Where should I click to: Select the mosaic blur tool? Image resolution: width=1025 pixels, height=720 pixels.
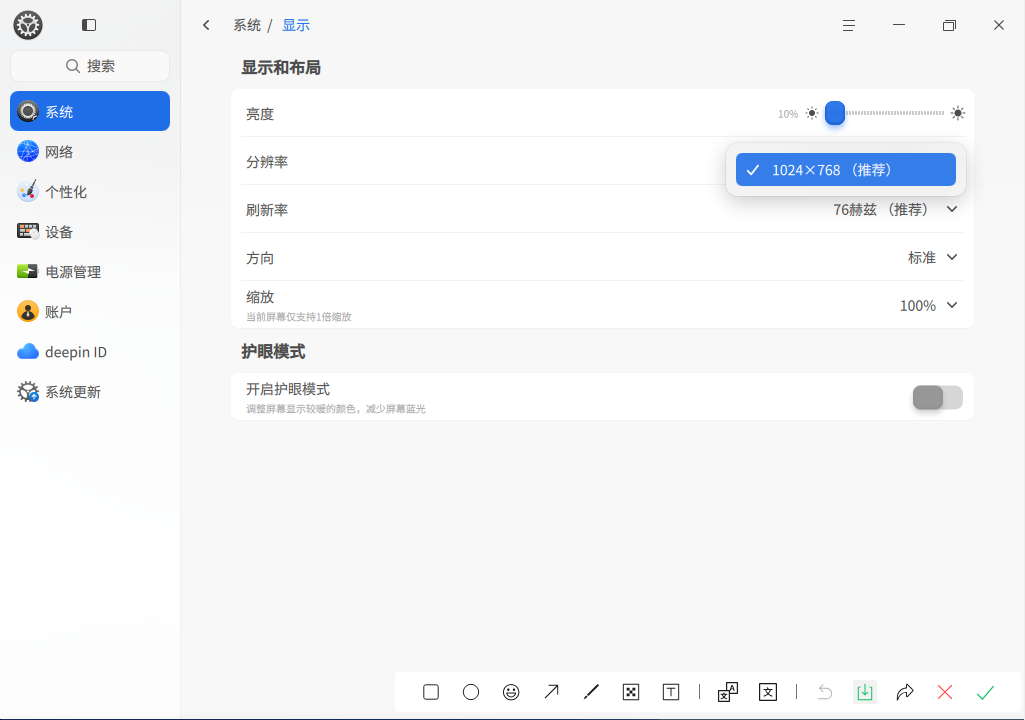pyautogui.click(x=631, y=692)
